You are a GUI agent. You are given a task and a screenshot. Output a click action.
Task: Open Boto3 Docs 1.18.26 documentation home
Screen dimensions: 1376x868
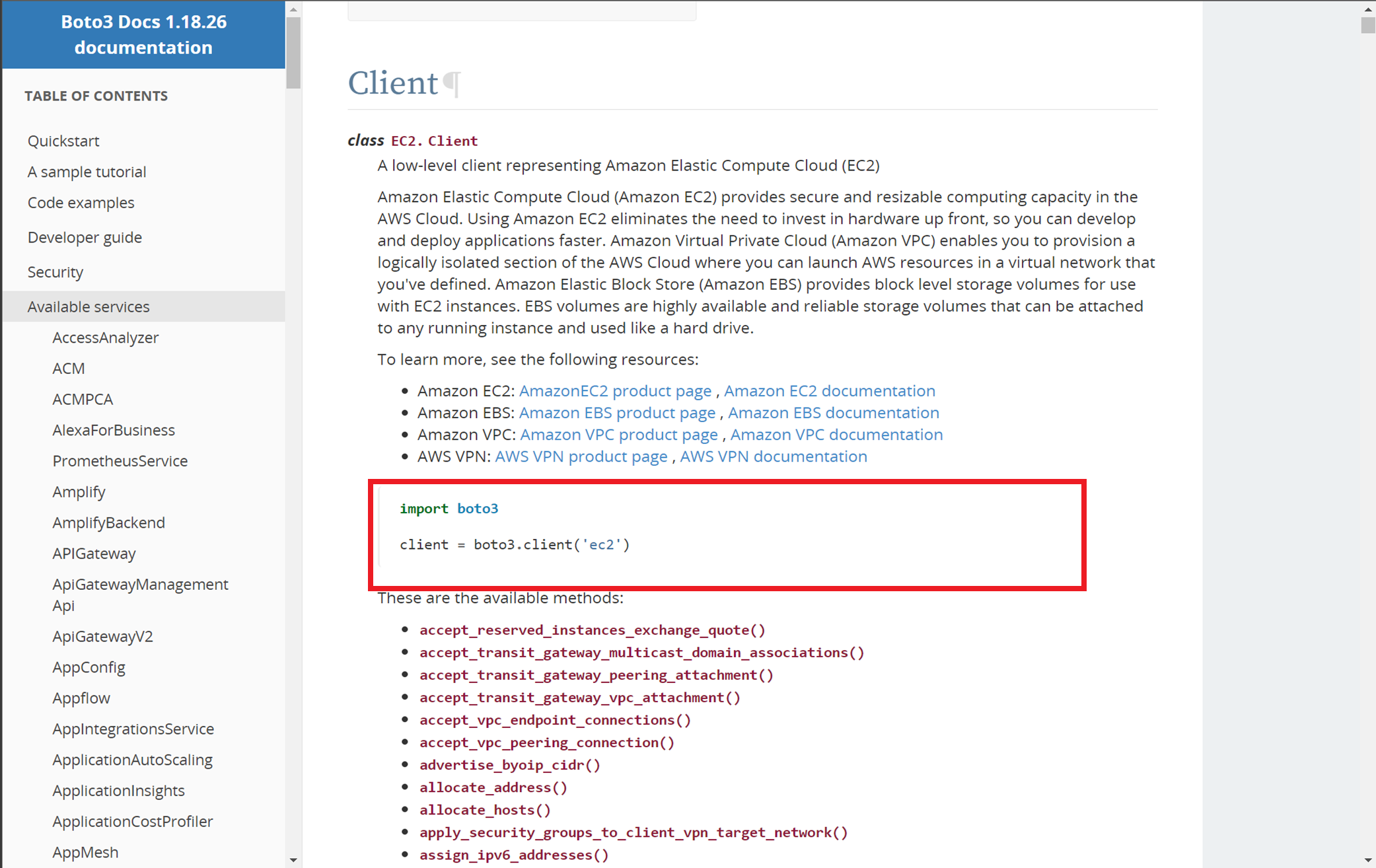tap(143, 34)
